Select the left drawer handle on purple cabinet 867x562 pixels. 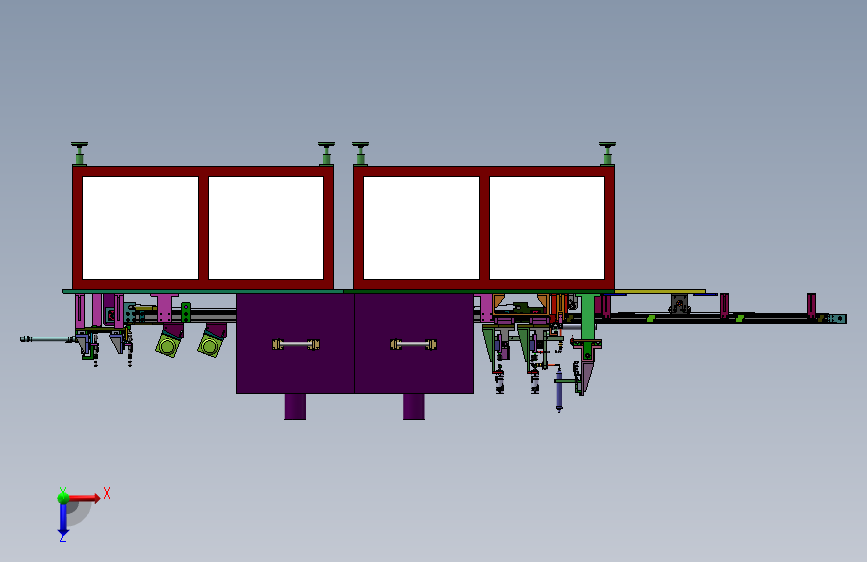click(x=296, y=345)
